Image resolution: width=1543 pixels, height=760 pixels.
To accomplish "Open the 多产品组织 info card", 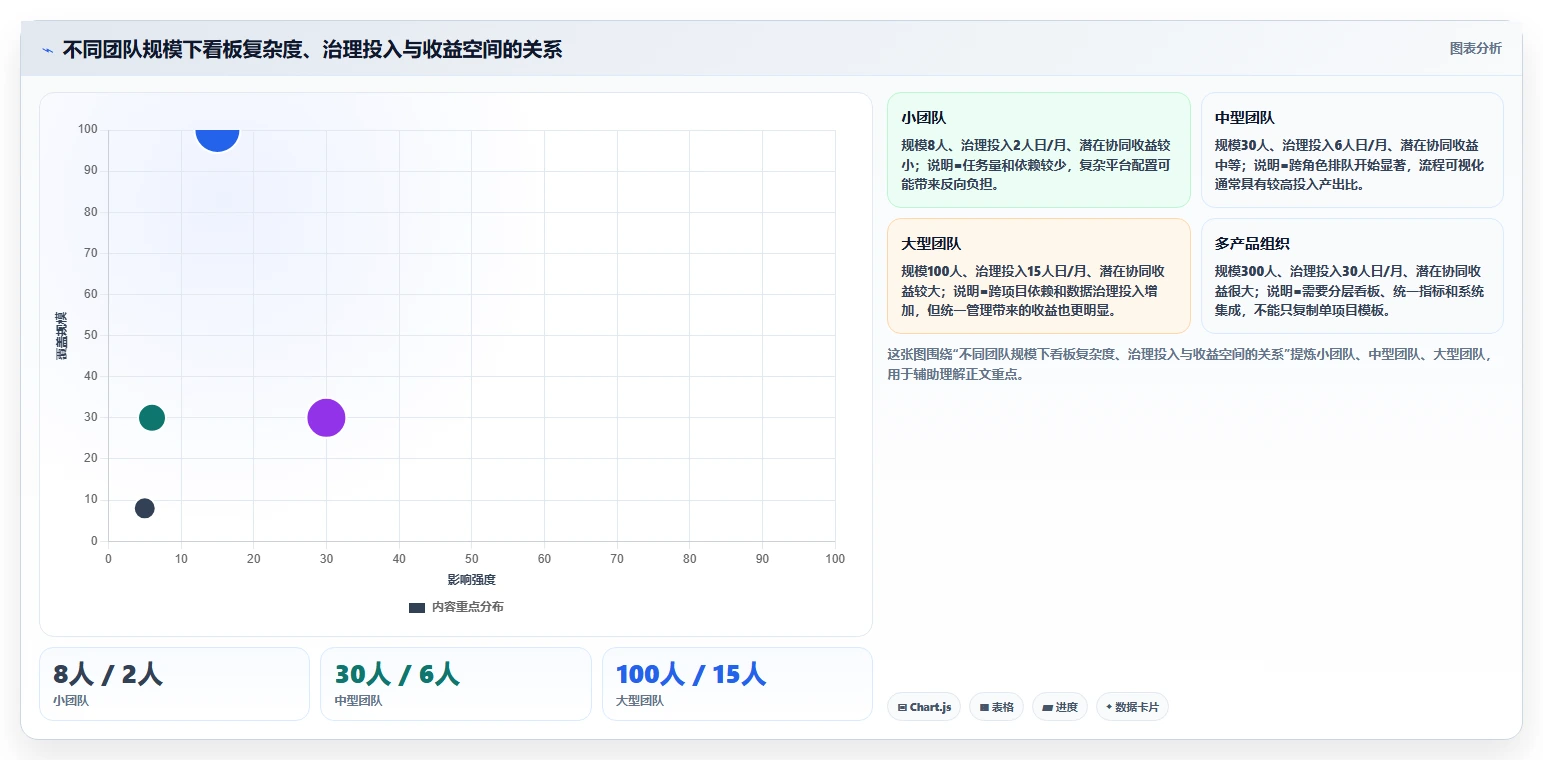I will click(x=1352, y=276).
